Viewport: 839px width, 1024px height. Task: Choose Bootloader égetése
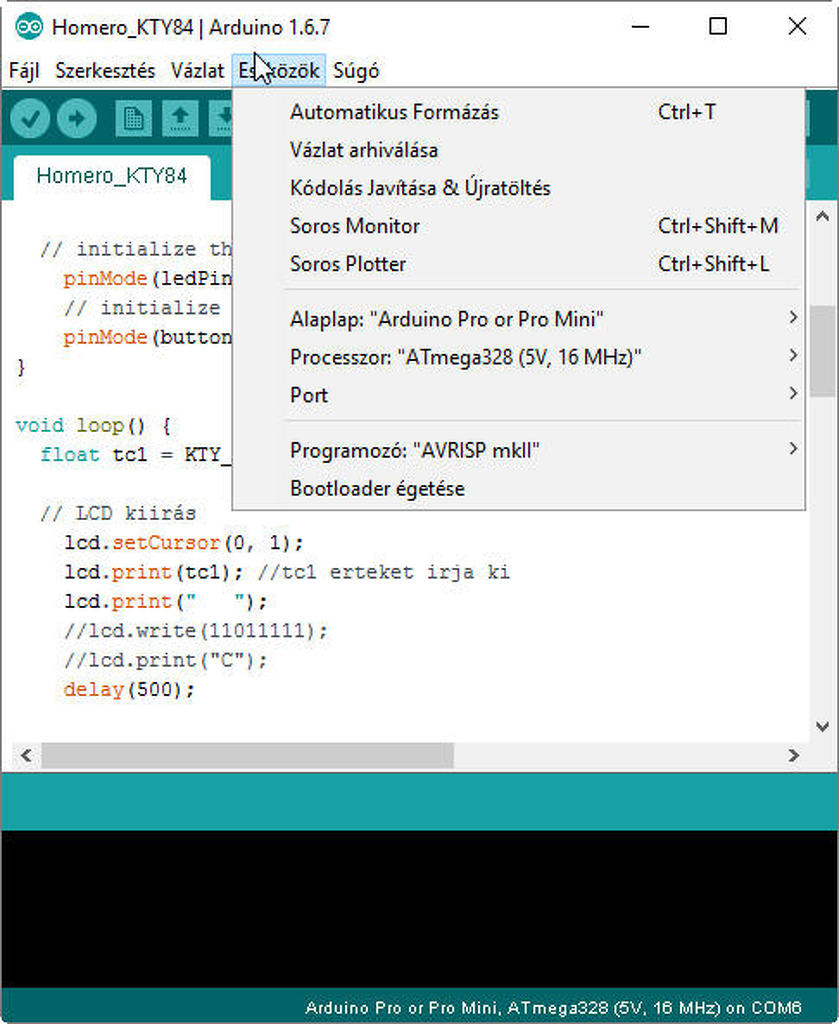(518, 488)
